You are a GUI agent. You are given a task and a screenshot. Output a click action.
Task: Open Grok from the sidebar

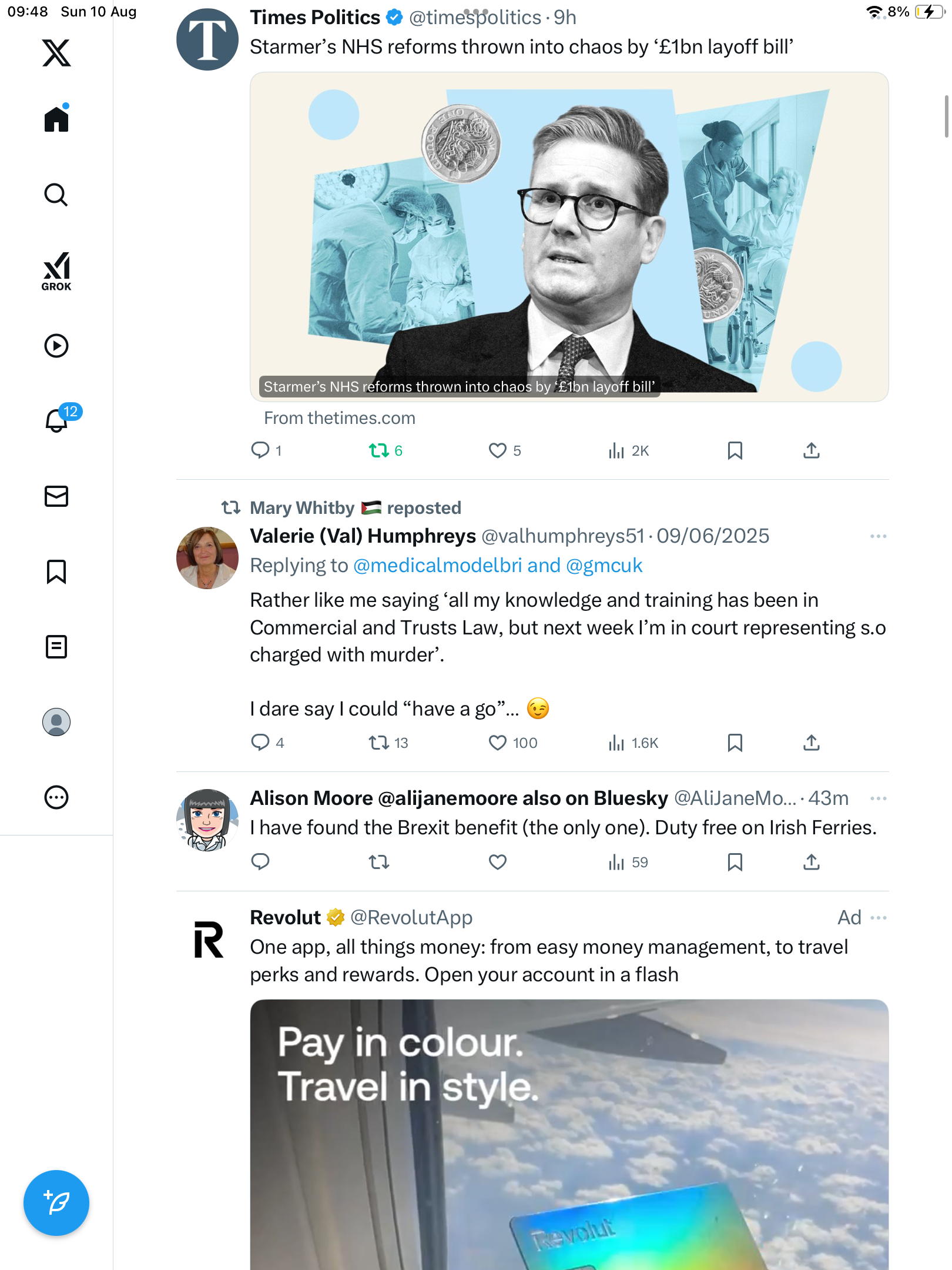pos(56,271)
